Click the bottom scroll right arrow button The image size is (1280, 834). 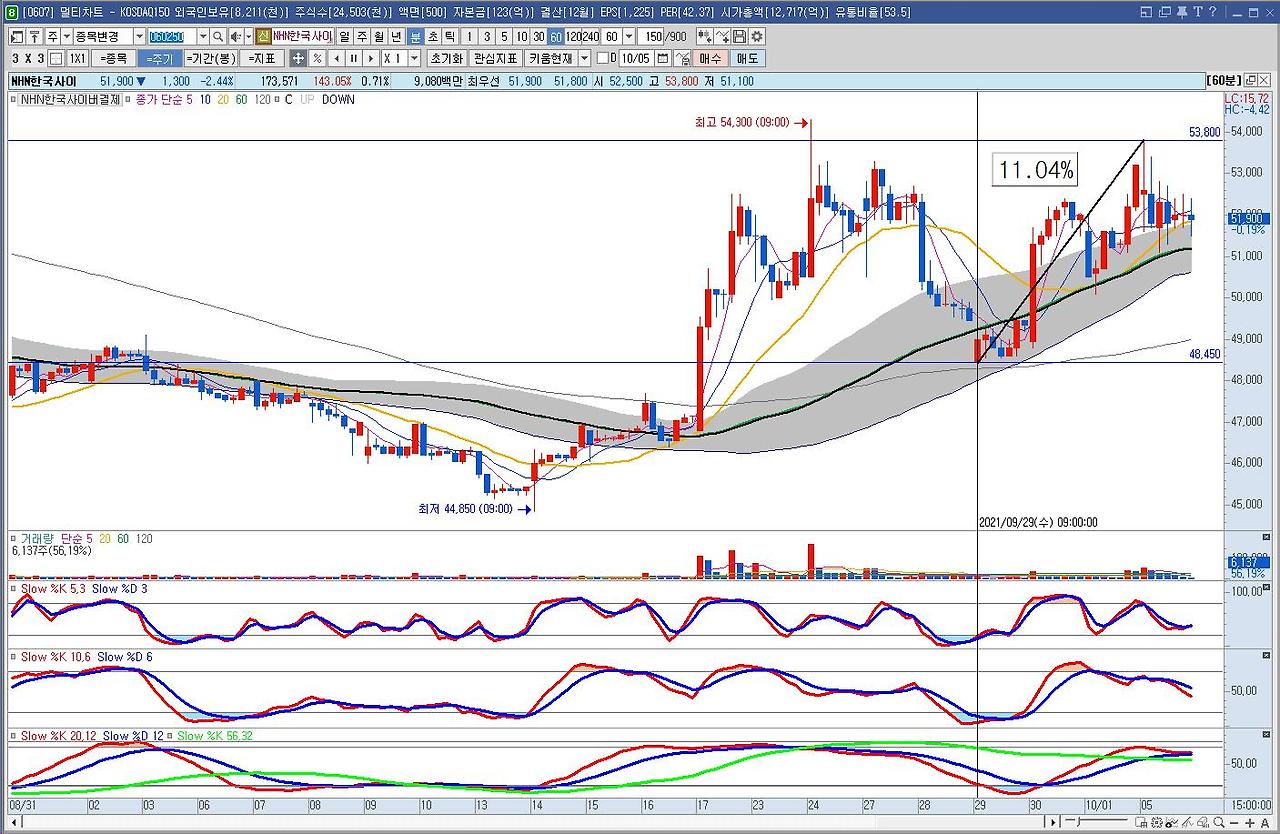tap(1051, 823)
